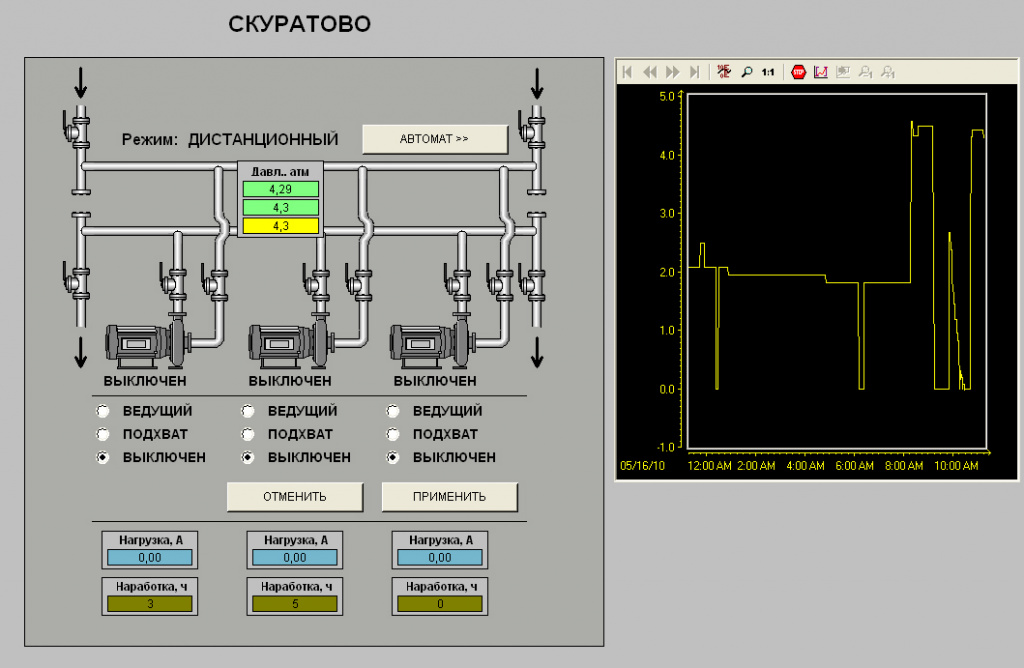
Task: Reset trend to 1:1 scale
Action: [768, 72]
